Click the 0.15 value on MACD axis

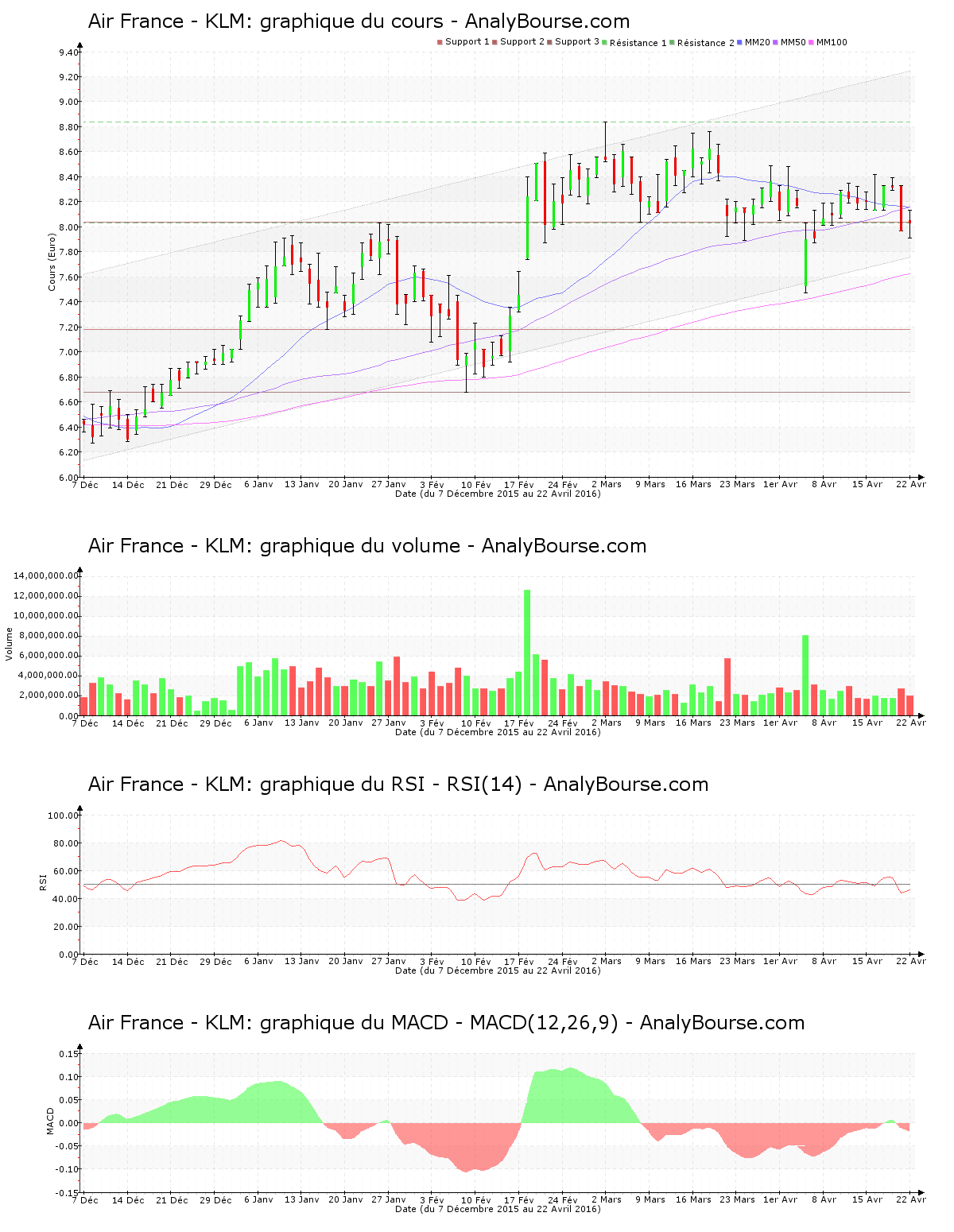tap(68, 1054)
